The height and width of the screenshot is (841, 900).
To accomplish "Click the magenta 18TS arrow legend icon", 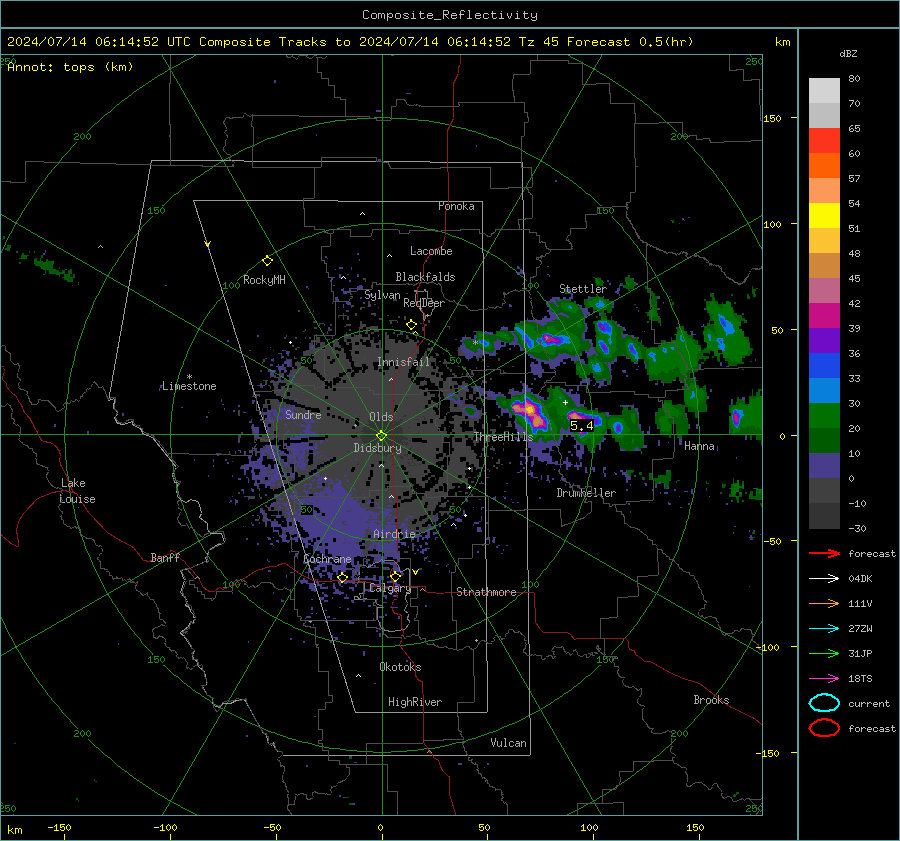I will 824,679.
